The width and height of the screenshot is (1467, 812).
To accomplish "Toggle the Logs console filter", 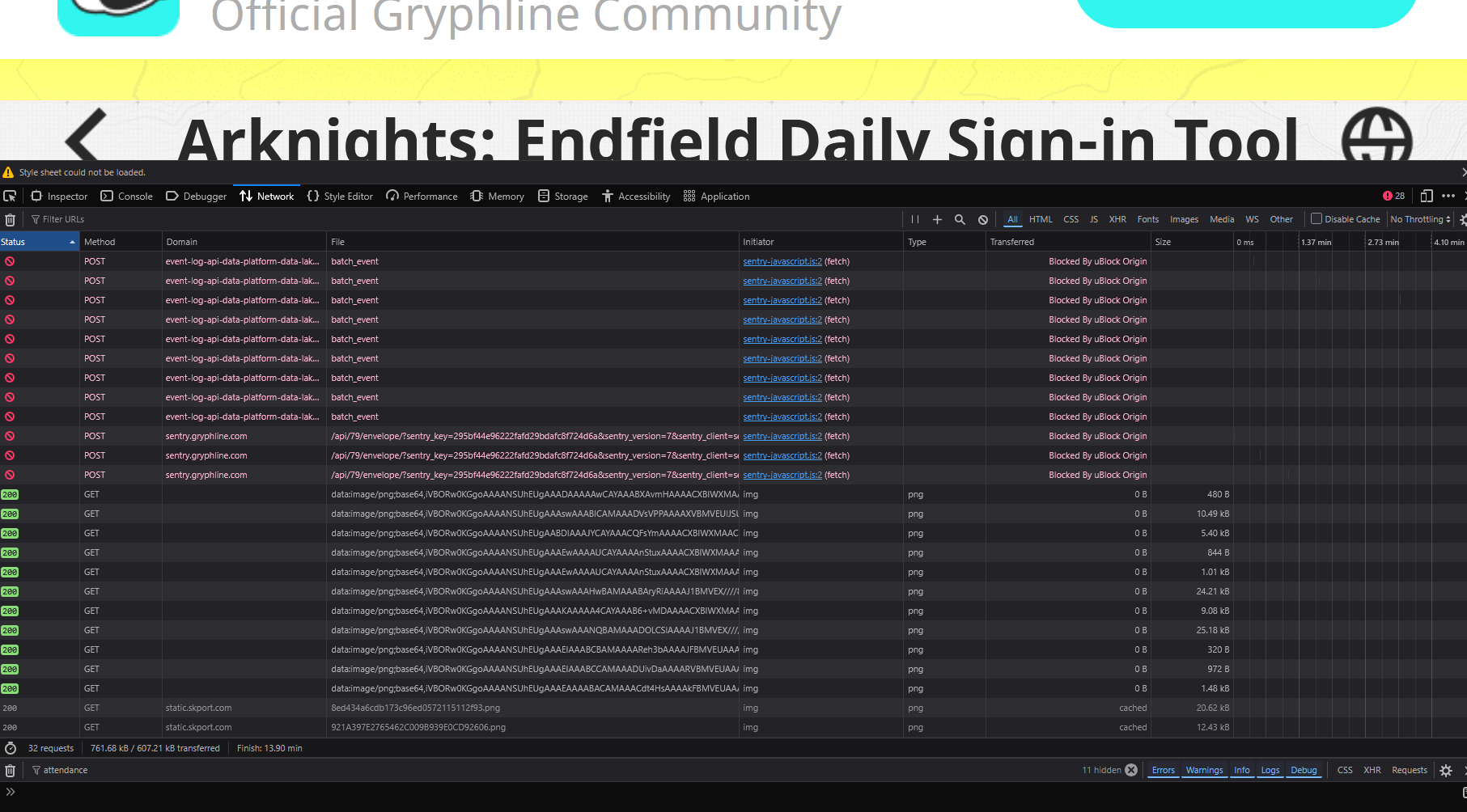I will [1270, 770].
